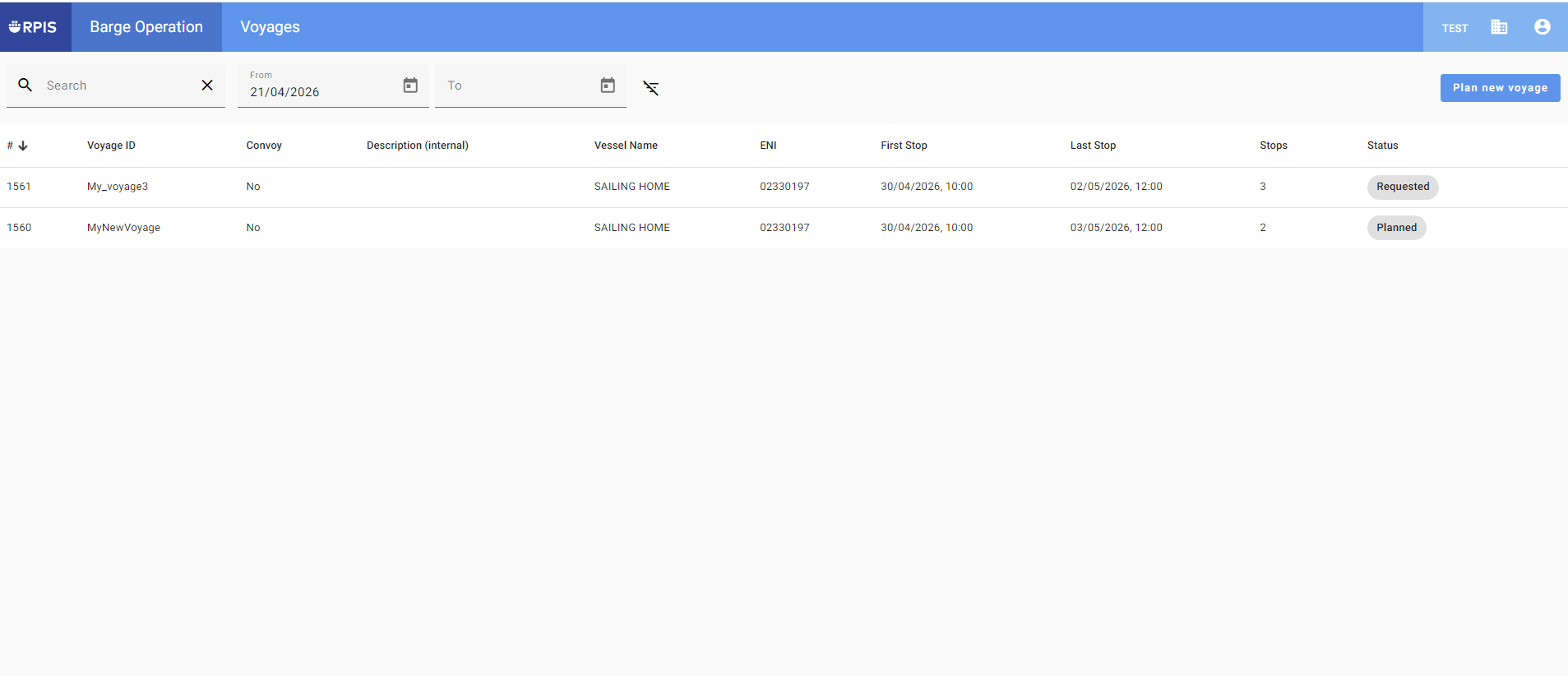The height and width of the screenshot is (676, 1568).
Task: Switch to the Voyages tab
Action: coord(270,27)
